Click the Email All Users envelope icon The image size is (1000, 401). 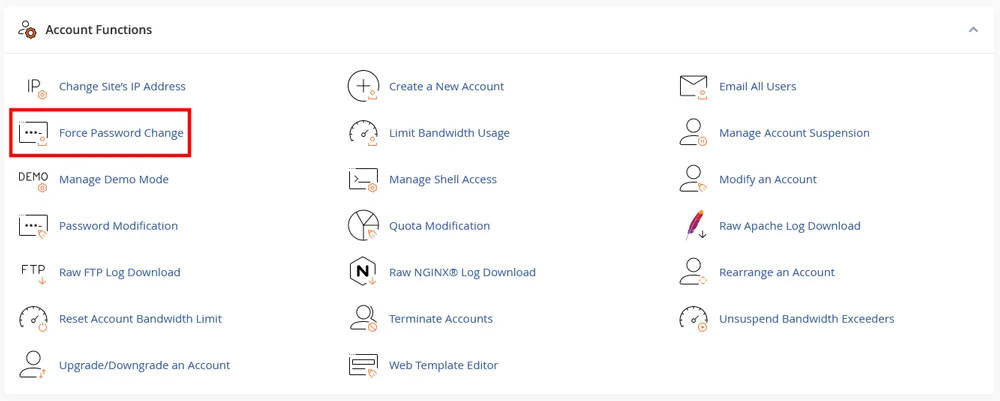pyautogui.click(x=694, y=87)
